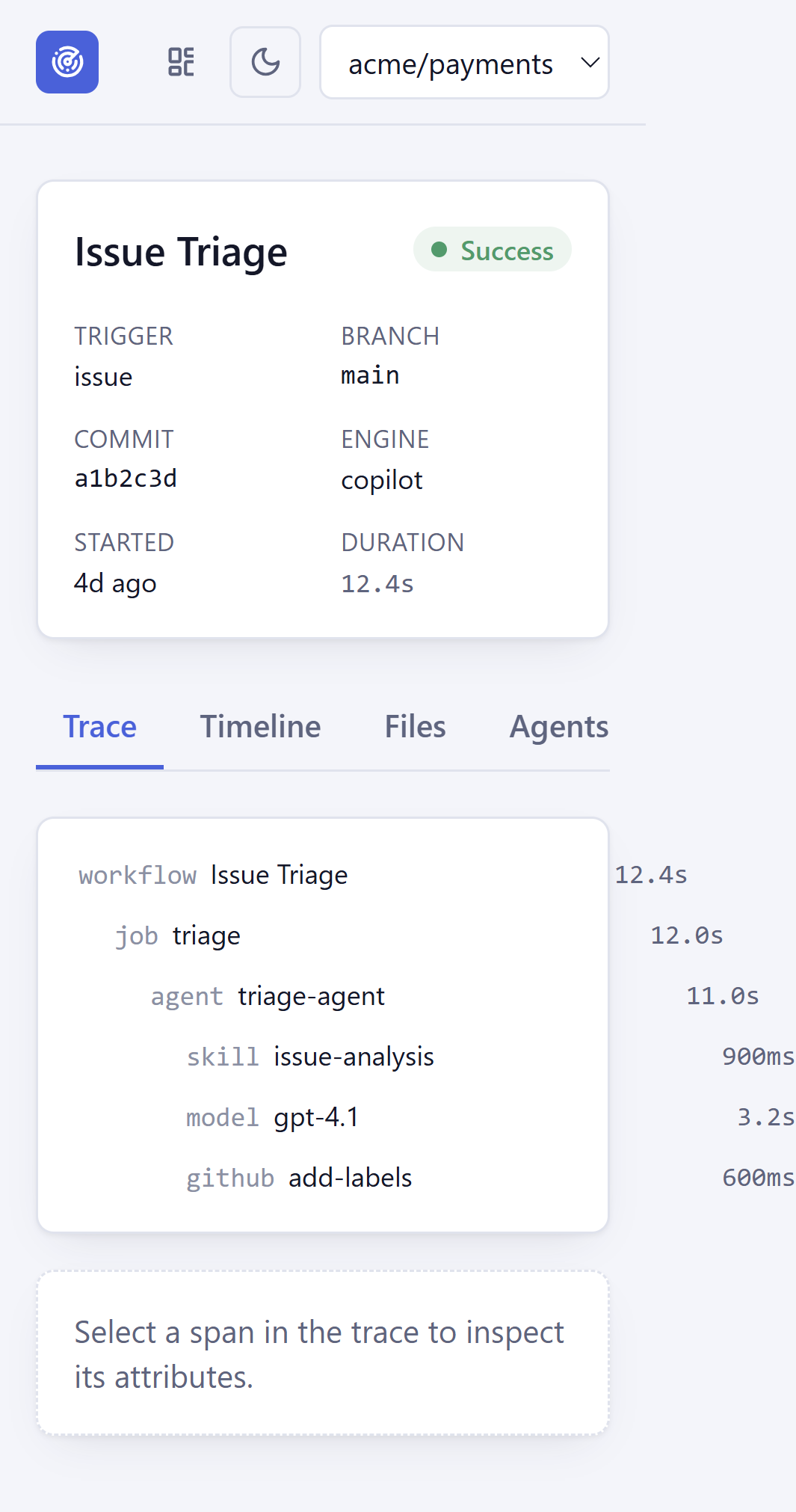Click the branch value main
The image size is (796, 1512).
[x=370, y=375]
